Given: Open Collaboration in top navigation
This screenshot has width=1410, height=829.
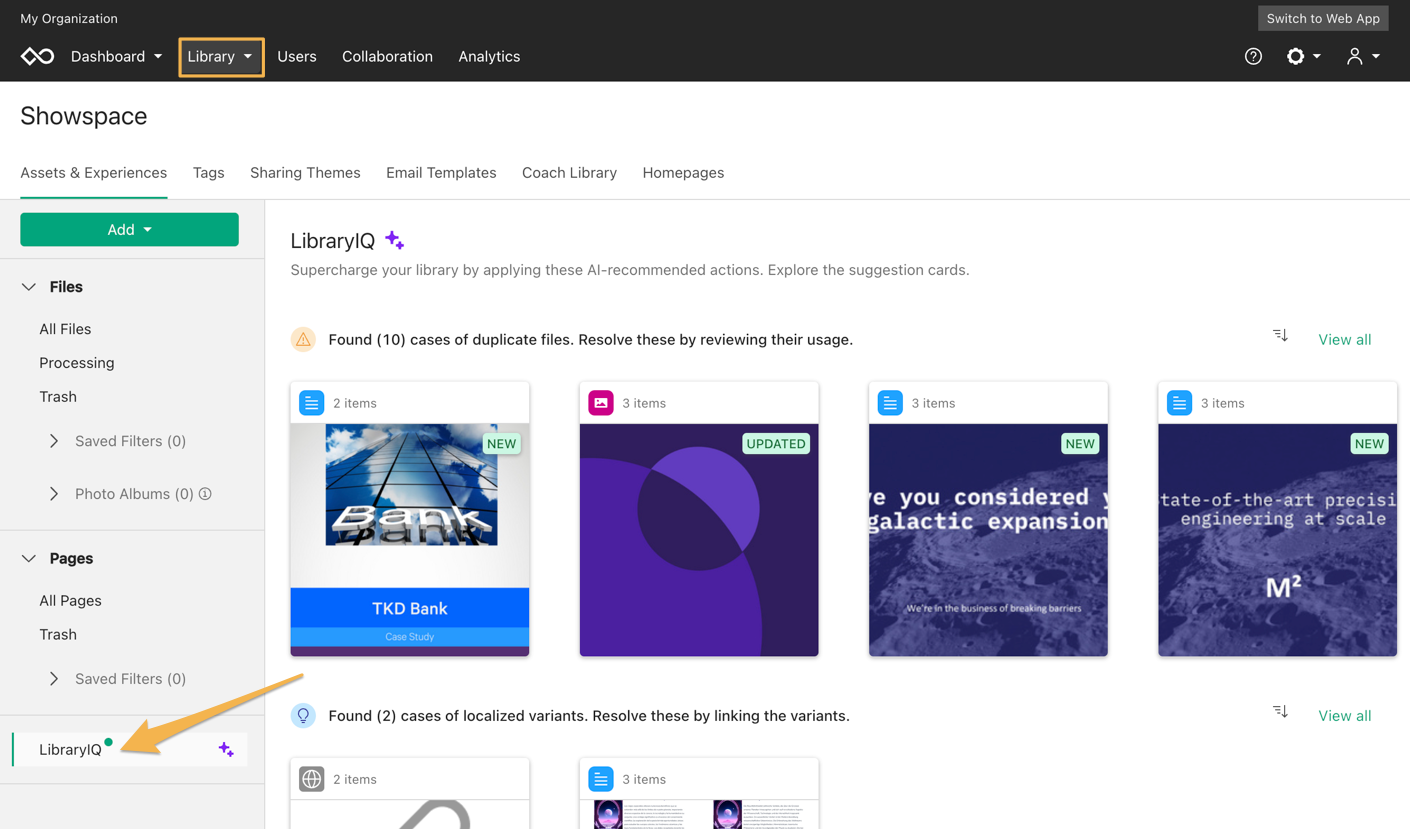Looking at the screenshot, I should (387, 56).
